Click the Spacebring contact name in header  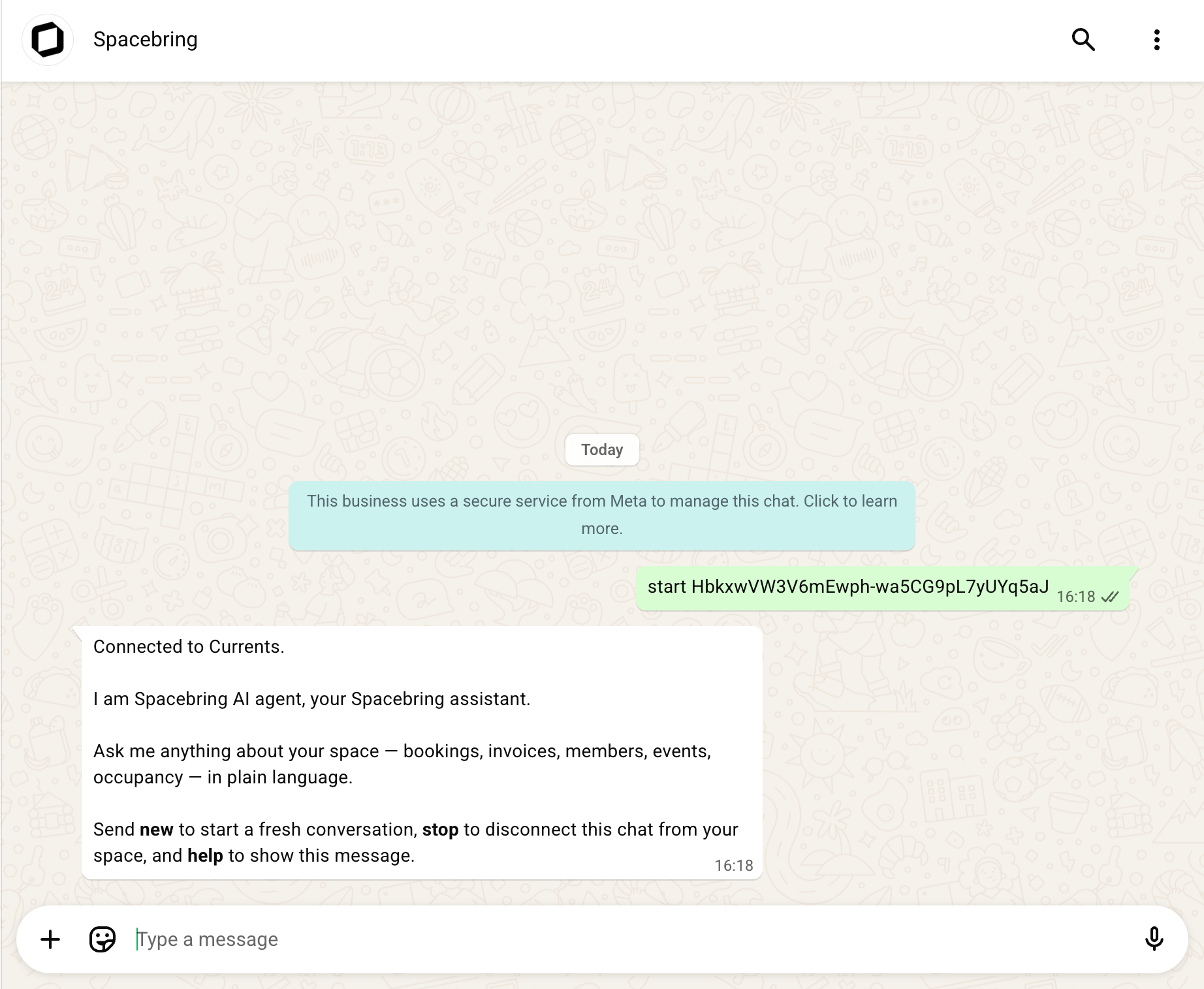(x=145, y=39)
